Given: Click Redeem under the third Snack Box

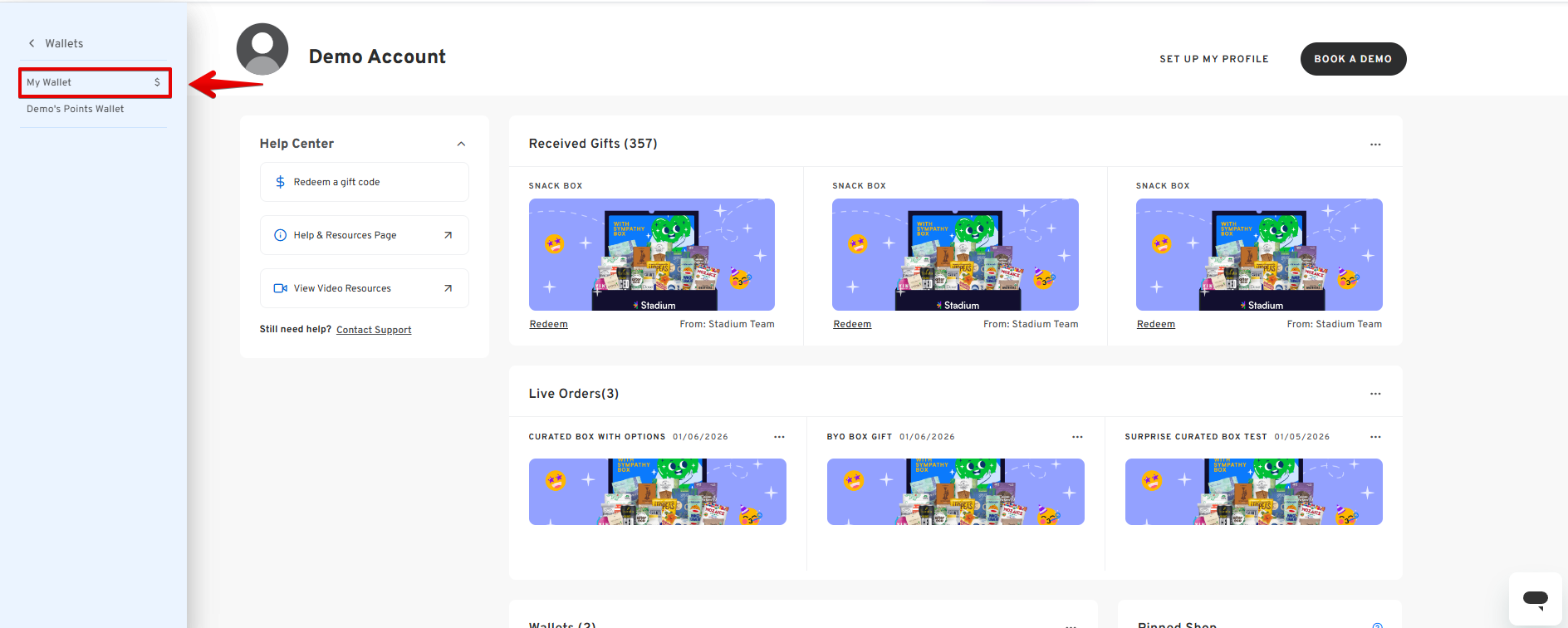Looking at the screenshot, I should (x=1155, y=324).
